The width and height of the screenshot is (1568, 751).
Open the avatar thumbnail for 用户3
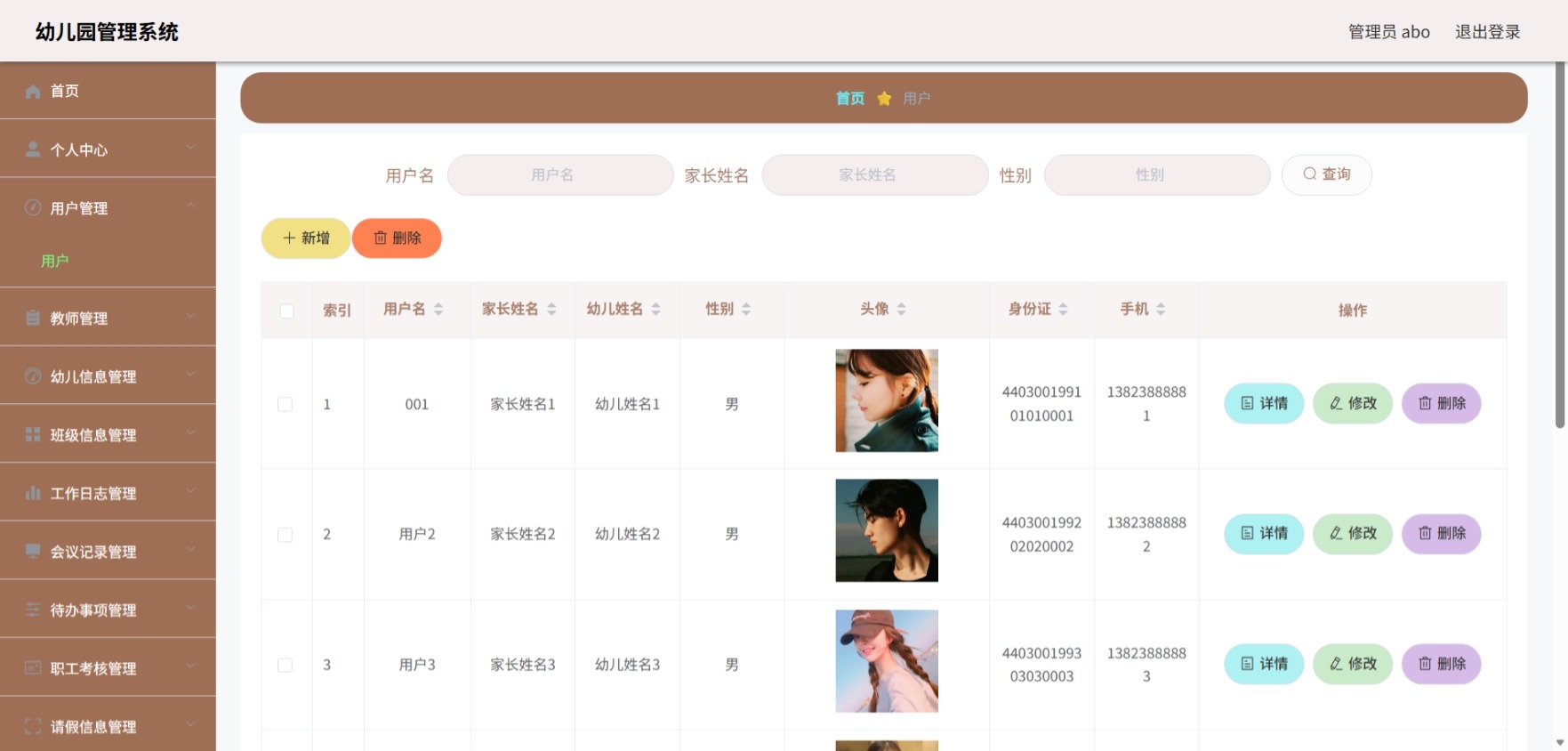tap(887, 661)
